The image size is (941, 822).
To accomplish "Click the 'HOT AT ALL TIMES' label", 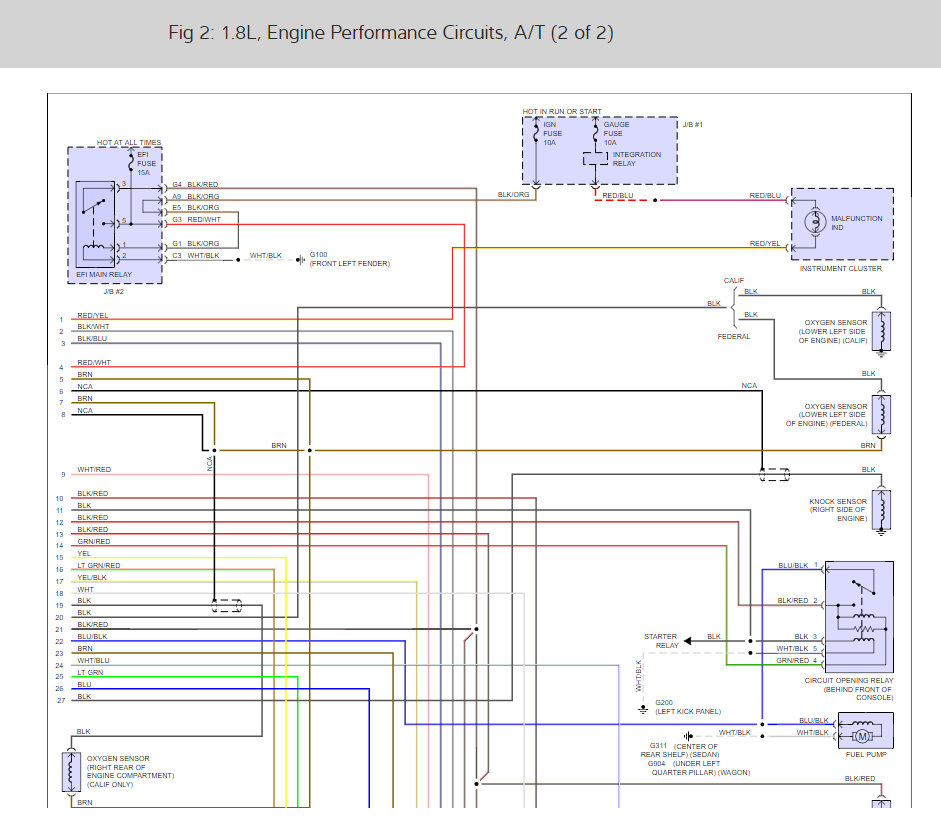I will pyautogui.click(x=129, y=143).
